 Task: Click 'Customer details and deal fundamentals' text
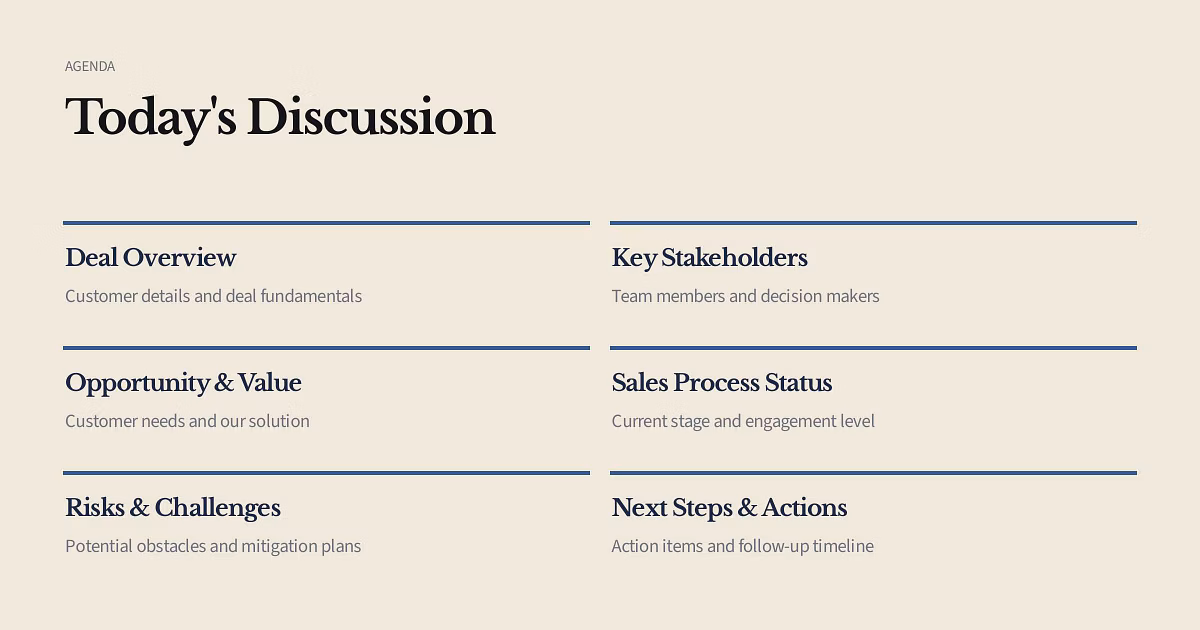click(x=213, y=296)
